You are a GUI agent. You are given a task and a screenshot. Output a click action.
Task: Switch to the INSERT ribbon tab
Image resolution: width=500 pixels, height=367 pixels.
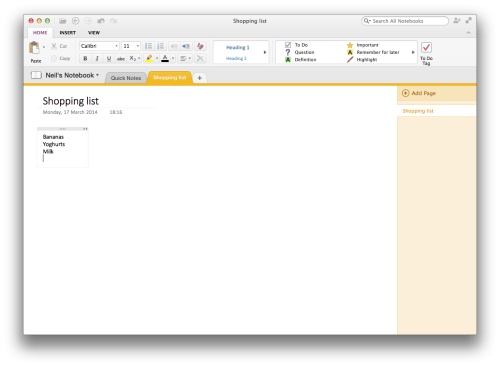click(68, 33)
